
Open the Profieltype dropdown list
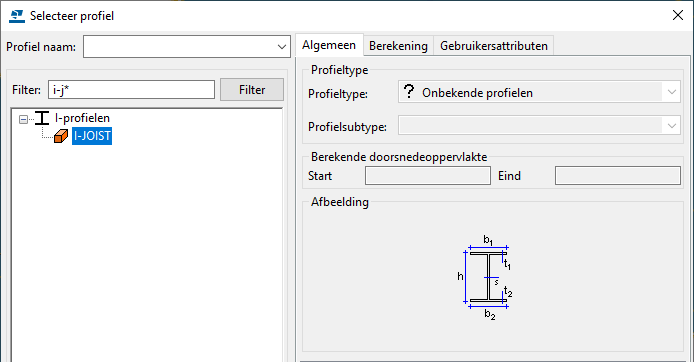(x=671, y=92)
